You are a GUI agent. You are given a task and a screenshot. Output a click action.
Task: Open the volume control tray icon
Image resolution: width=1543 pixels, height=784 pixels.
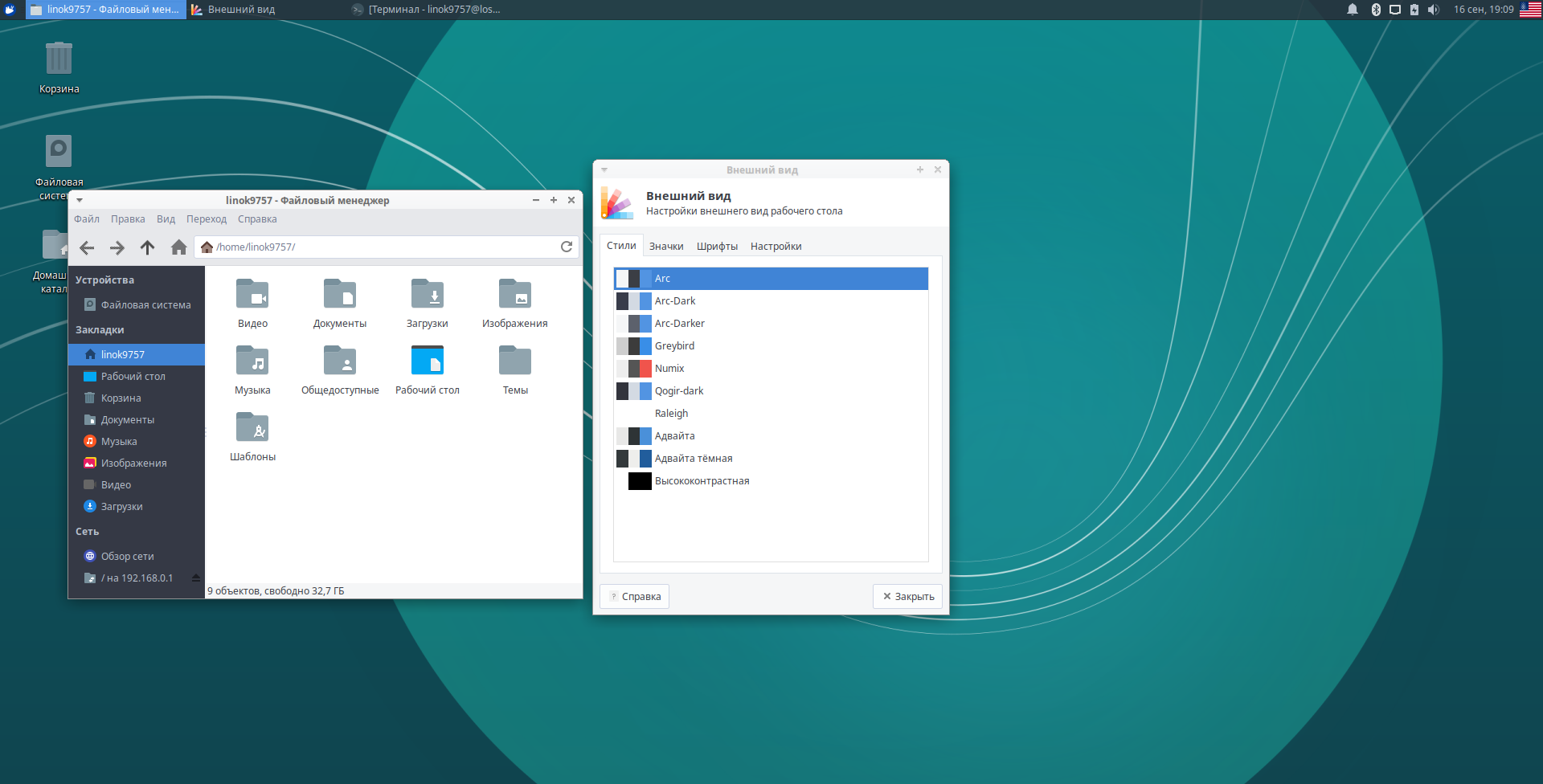click(x=1434, y=10)
